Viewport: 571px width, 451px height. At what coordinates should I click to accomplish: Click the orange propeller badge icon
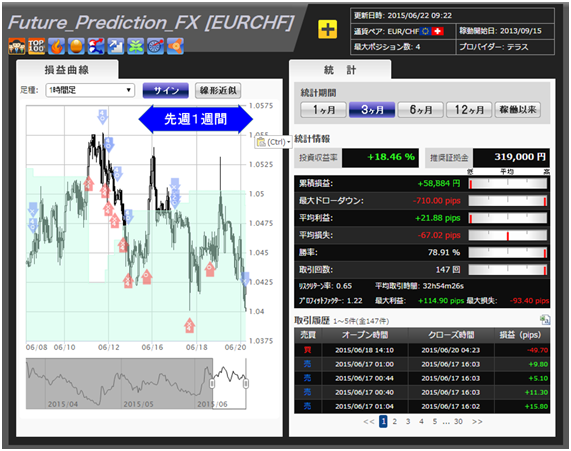(x=175, y=46)
